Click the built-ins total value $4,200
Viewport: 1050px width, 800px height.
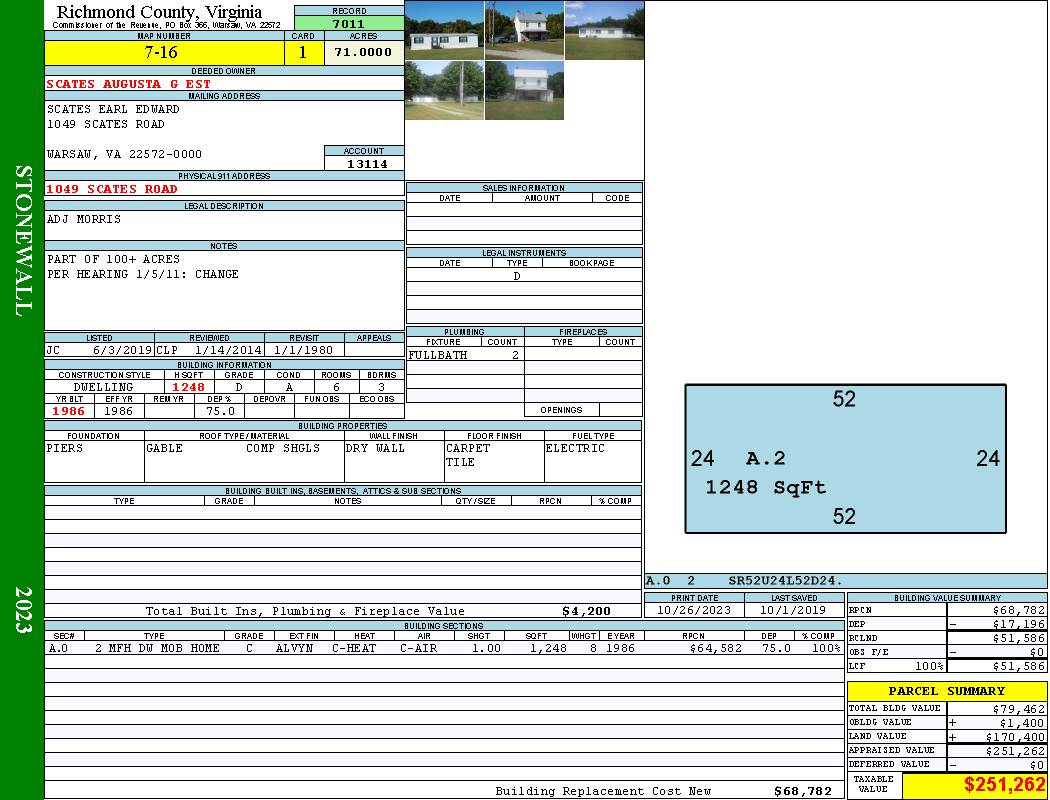click(586, 611)
